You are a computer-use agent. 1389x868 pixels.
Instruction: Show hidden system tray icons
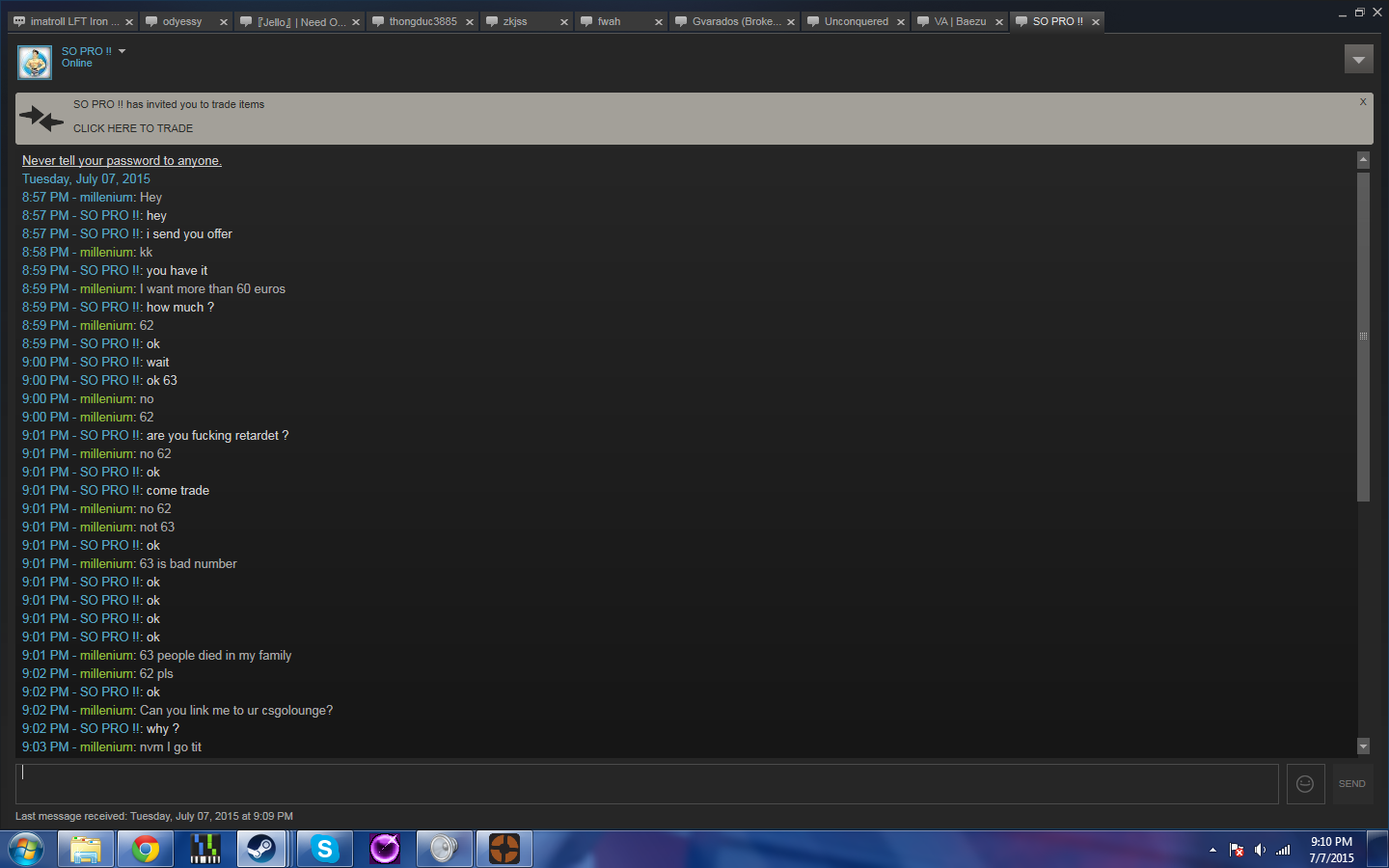point(1212,850)
